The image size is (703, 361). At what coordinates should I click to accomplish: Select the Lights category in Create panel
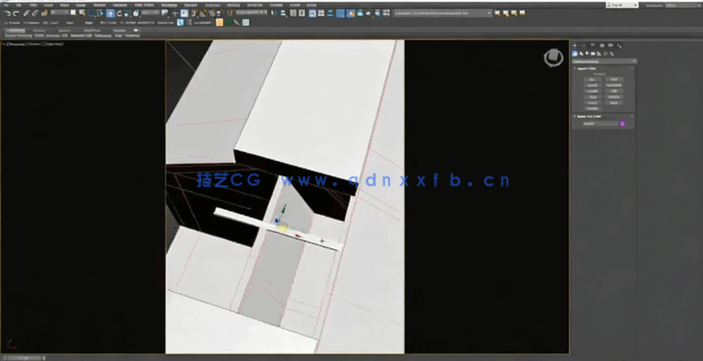(587, 54)
